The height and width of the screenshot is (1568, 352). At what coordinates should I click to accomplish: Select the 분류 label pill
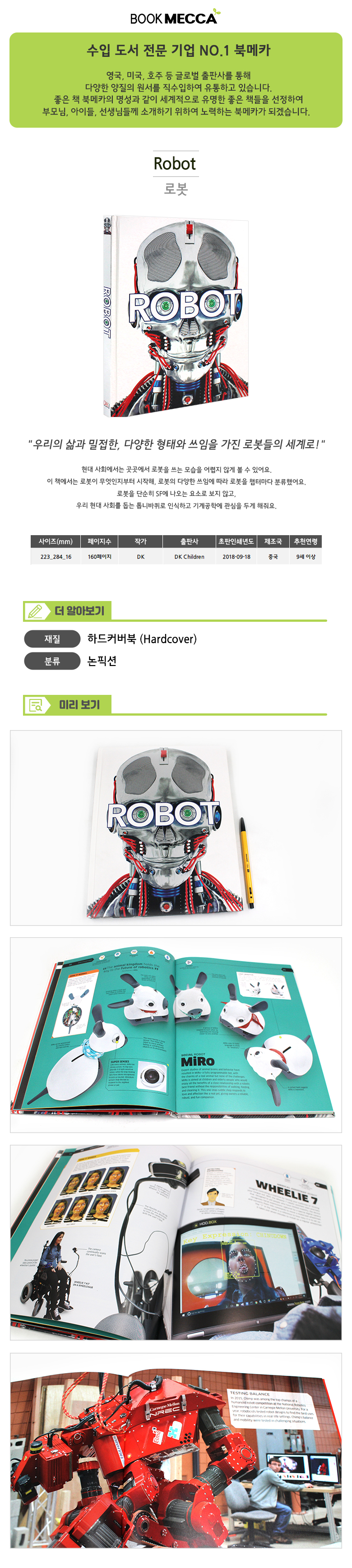tap(52, 661)
